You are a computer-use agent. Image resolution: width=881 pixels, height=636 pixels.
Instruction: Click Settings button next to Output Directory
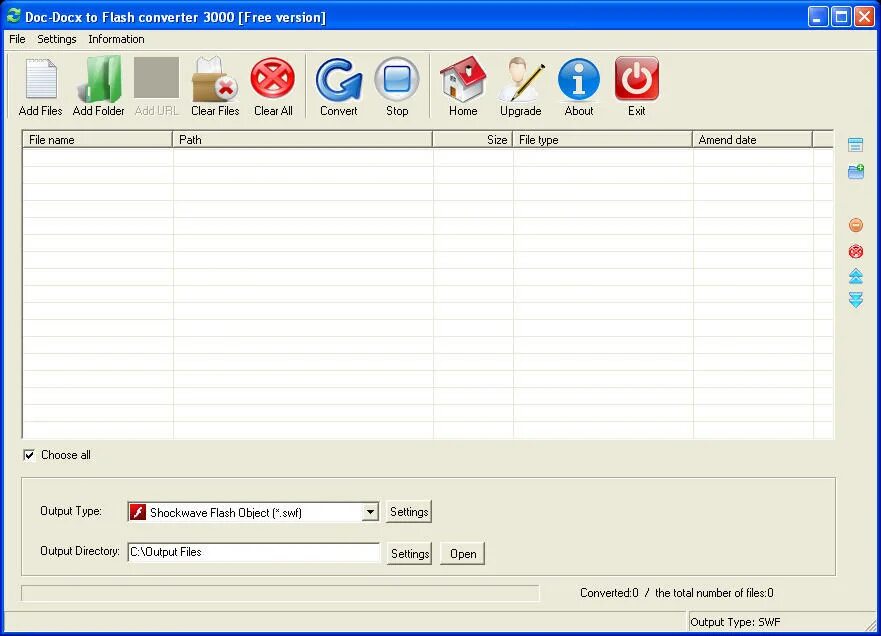click(x=410, y=553)
